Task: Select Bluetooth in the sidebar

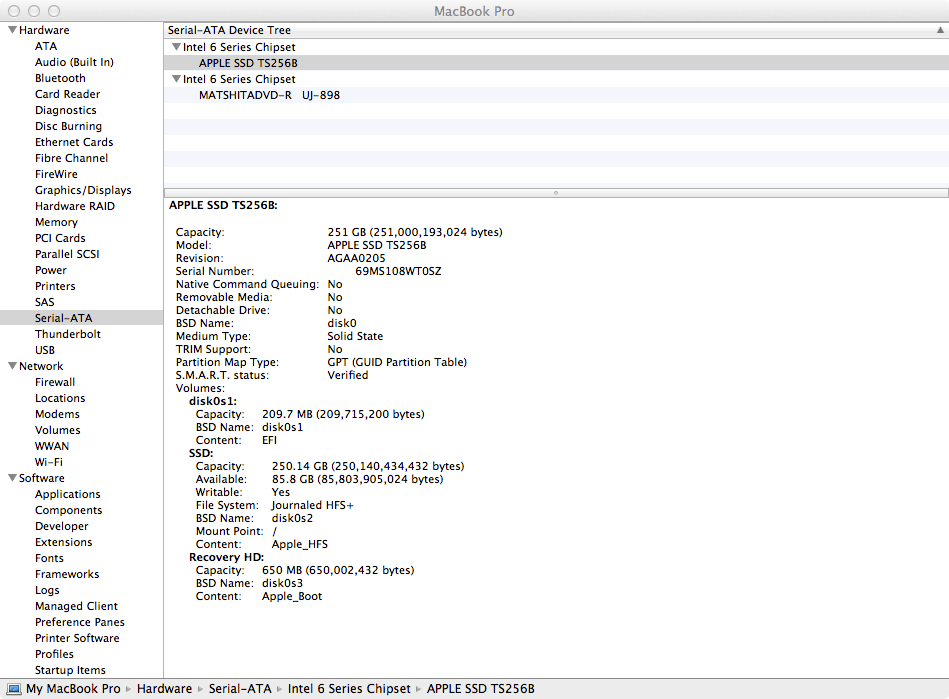Action: (x=60, y=78)
